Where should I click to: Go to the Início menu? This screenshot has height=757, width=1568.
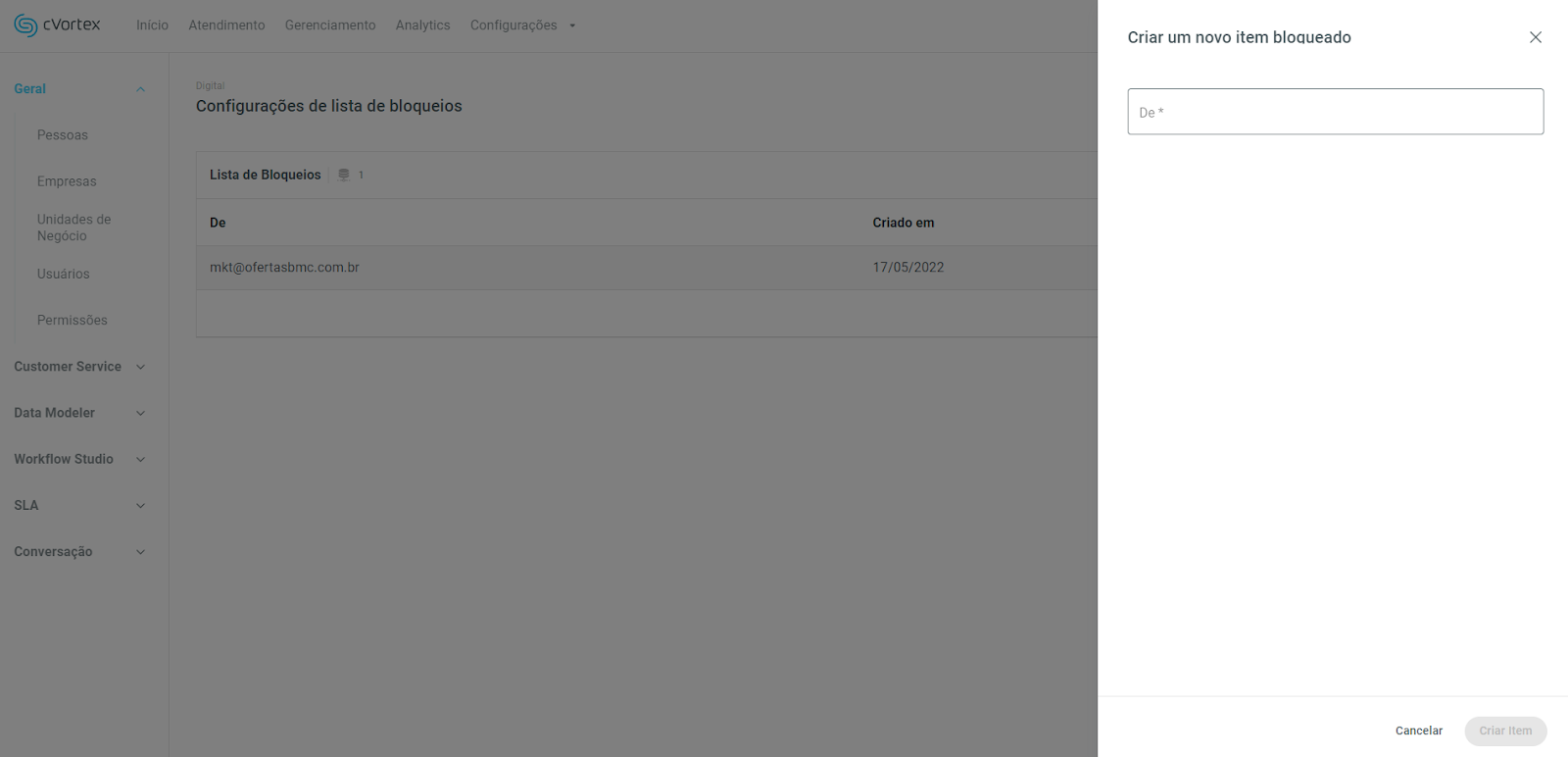[x=152, y=25]
